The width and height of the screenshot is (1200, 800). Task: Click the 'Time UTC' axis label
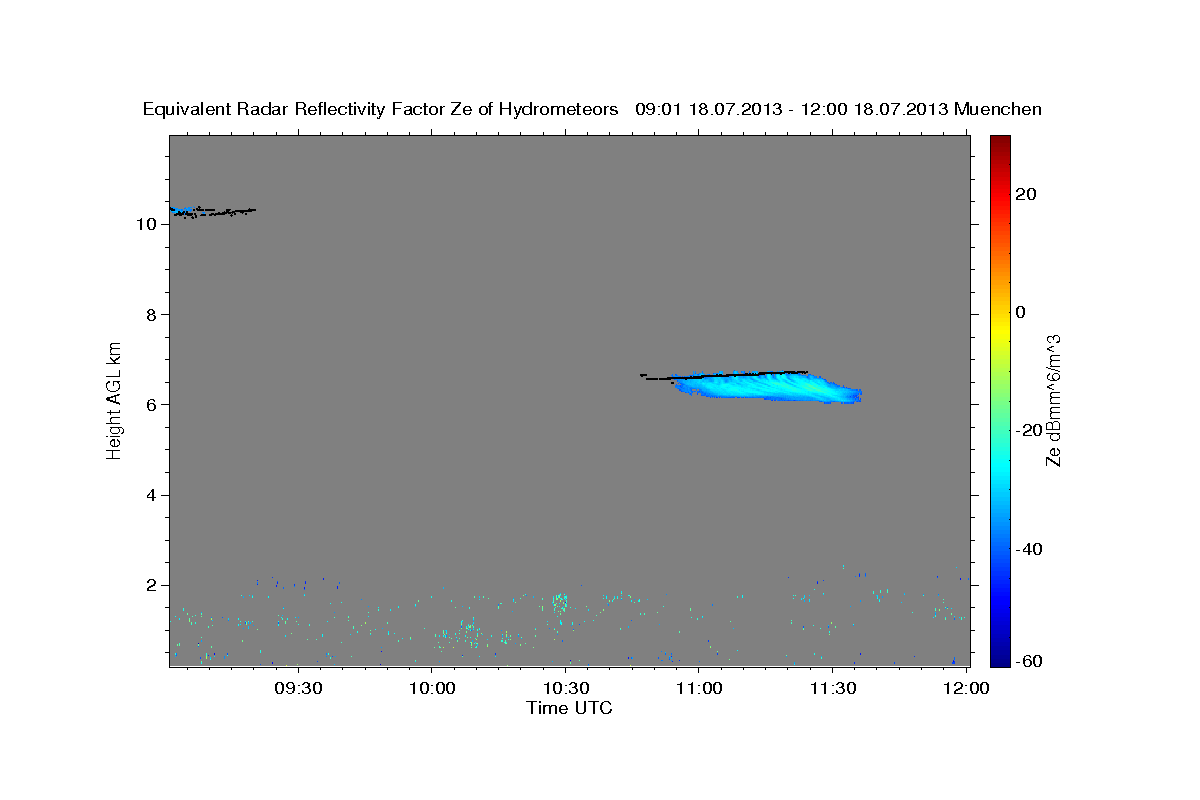point(569,708)
